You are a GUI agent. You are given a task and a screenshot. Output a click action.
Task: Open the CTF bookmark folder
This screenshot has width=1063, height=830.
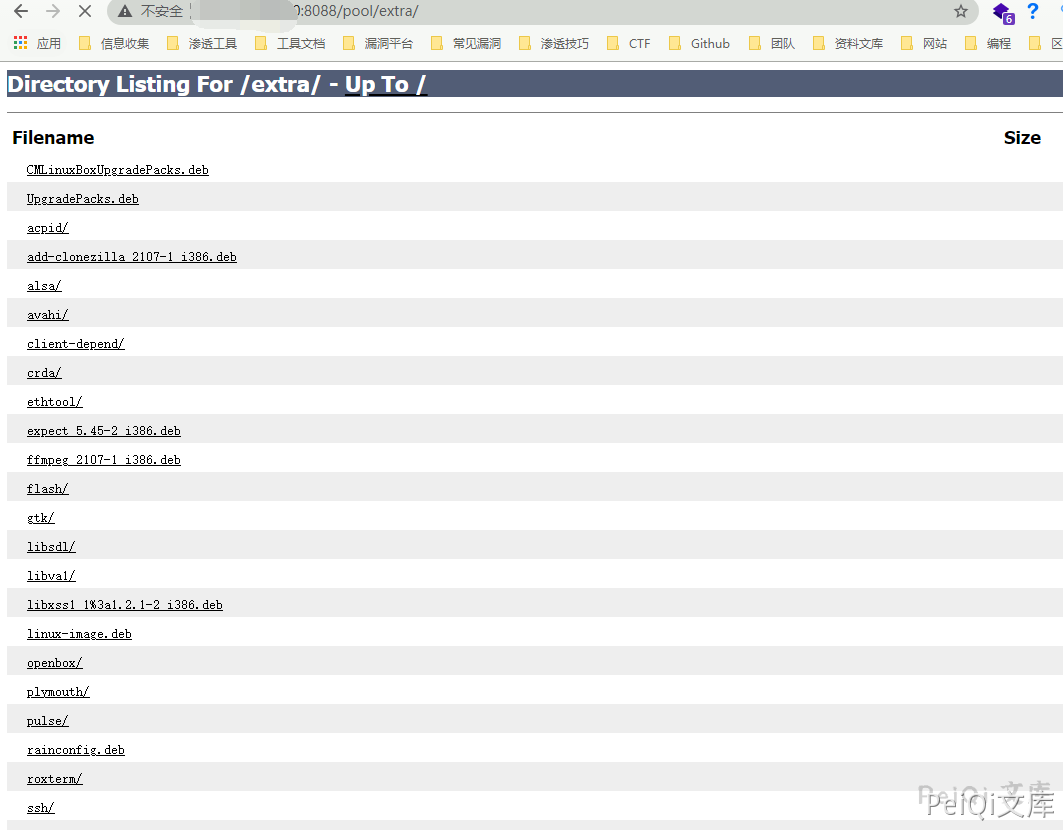(x=629, y=43)
